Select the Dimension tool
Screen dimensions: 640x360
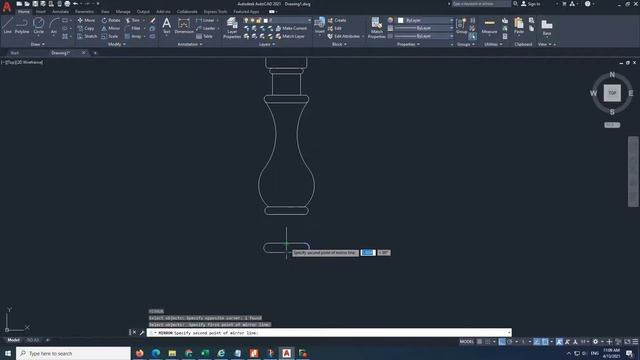click(x=184, y=25)
